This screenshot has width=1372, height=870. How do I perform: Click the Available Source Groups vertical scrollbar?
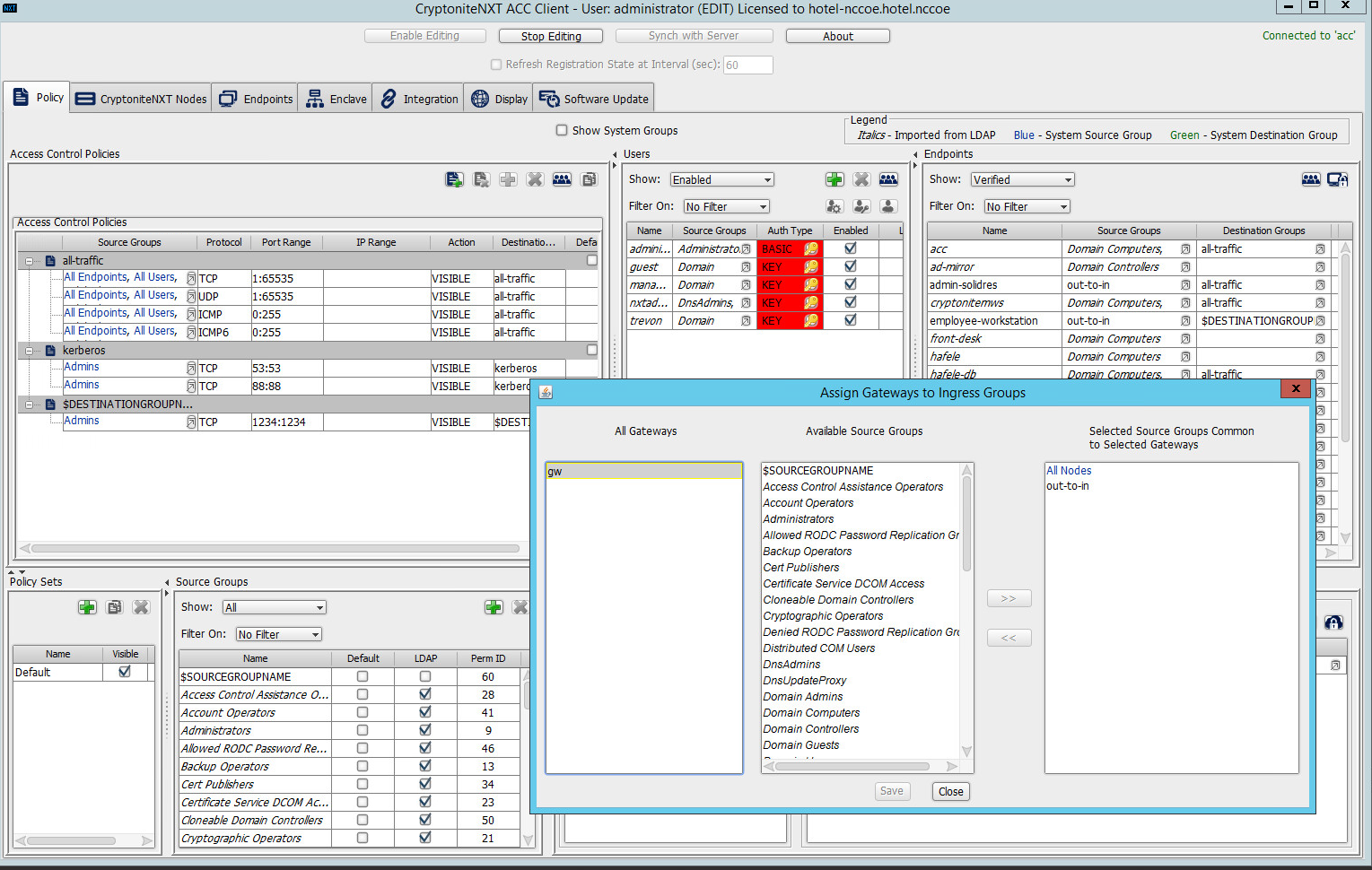pos(966,525)
